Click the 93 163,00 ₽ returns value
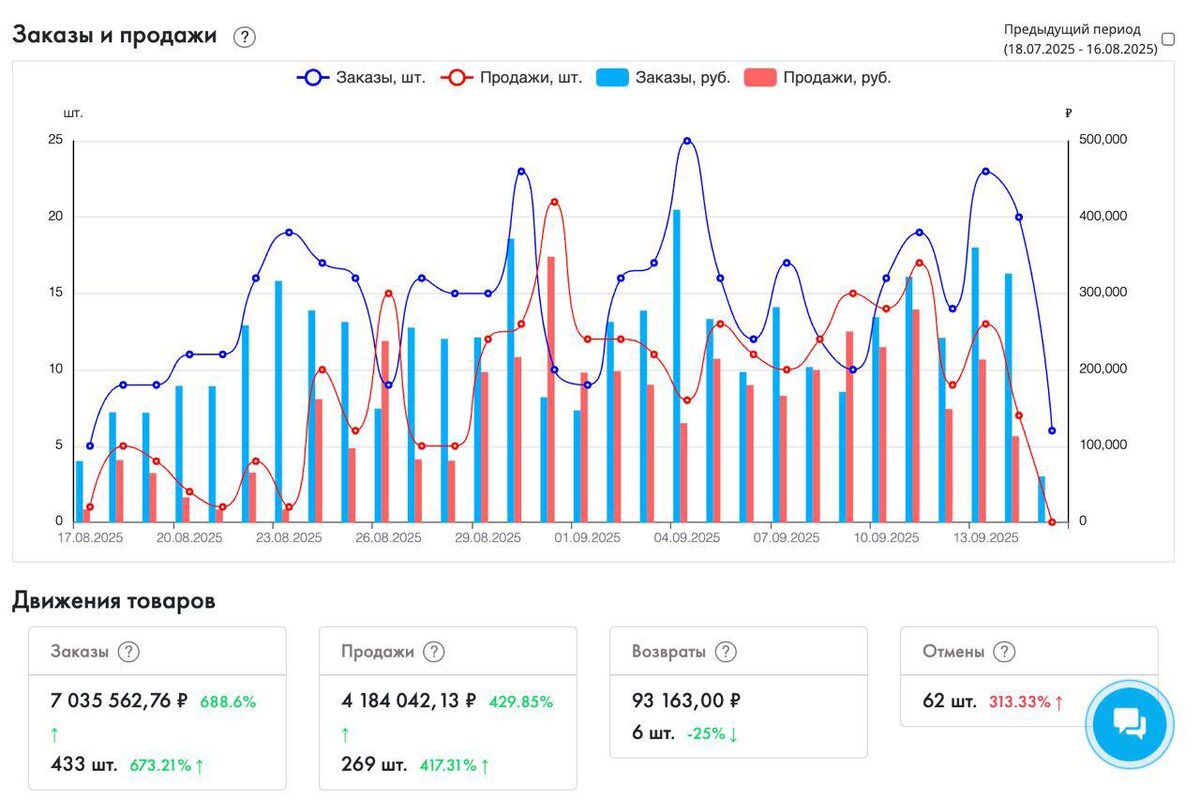 coord(686,701)
